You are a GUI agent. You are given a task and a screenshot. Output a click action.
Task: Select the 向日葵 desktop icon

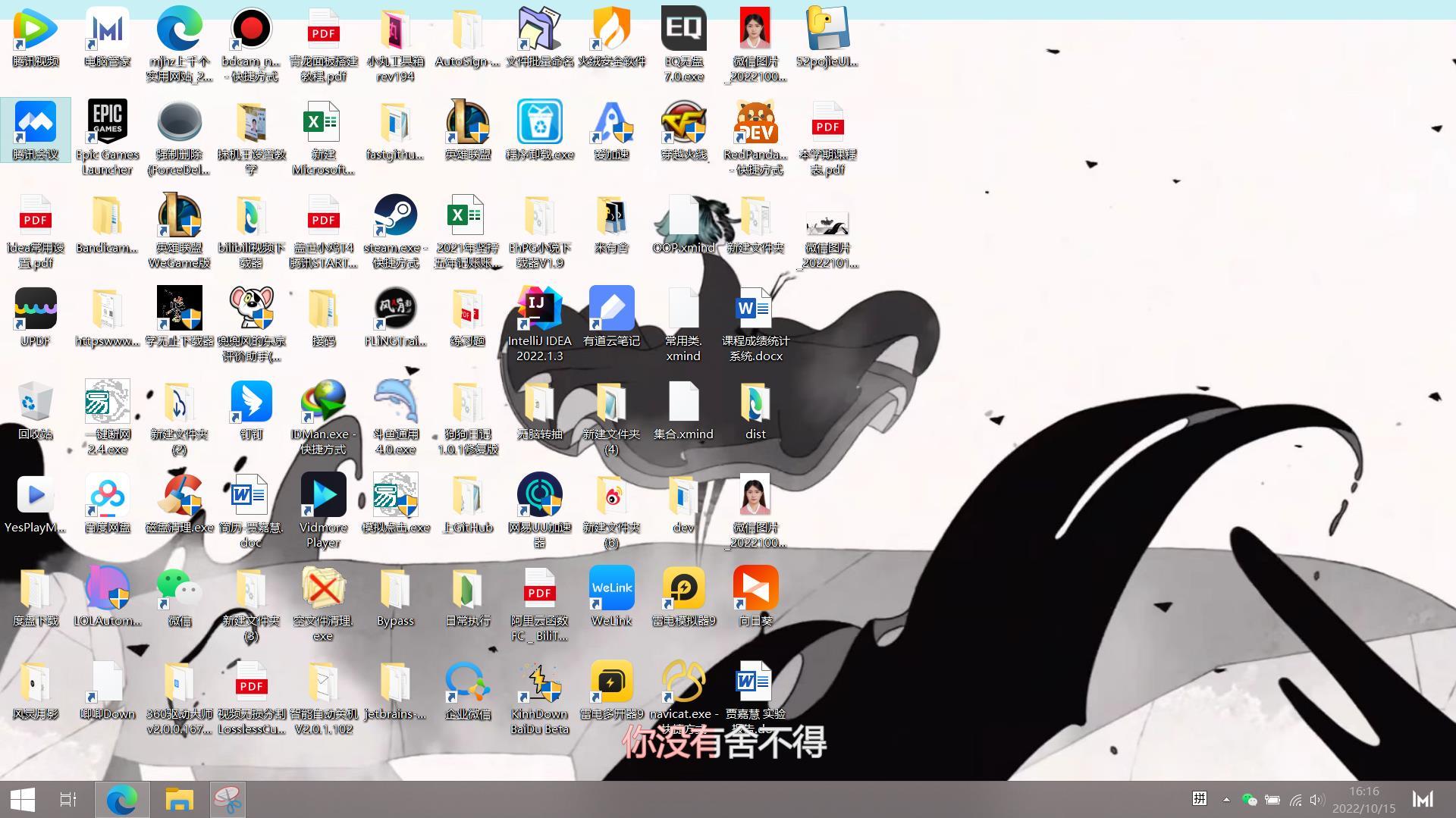pyautogui.click(x=755, y=597)
